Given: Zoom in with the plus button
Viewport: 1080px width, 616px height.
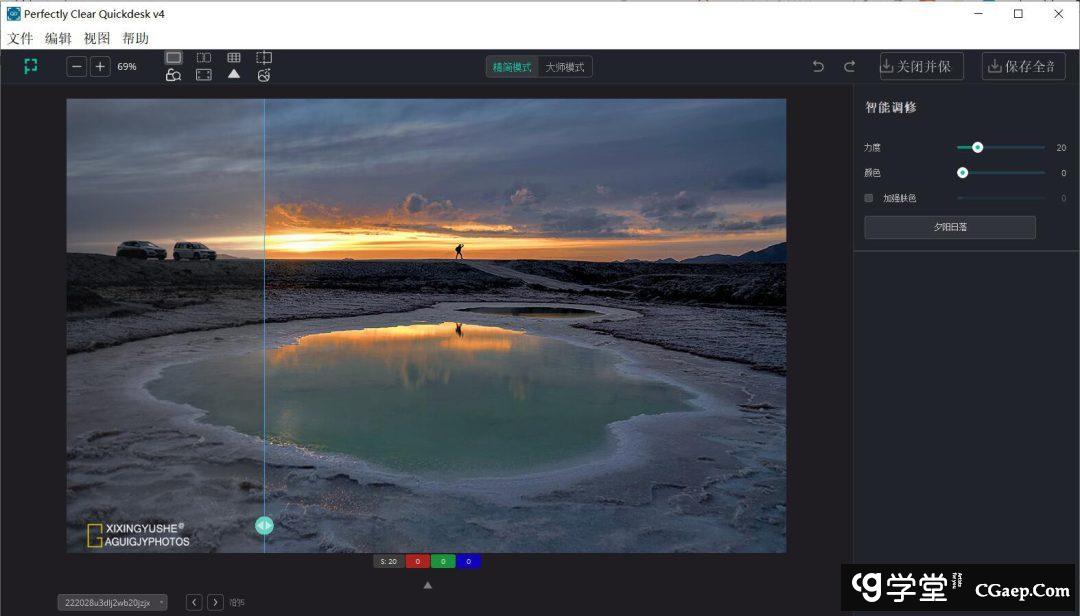Looking at the screenshot, I should [100, 67].
